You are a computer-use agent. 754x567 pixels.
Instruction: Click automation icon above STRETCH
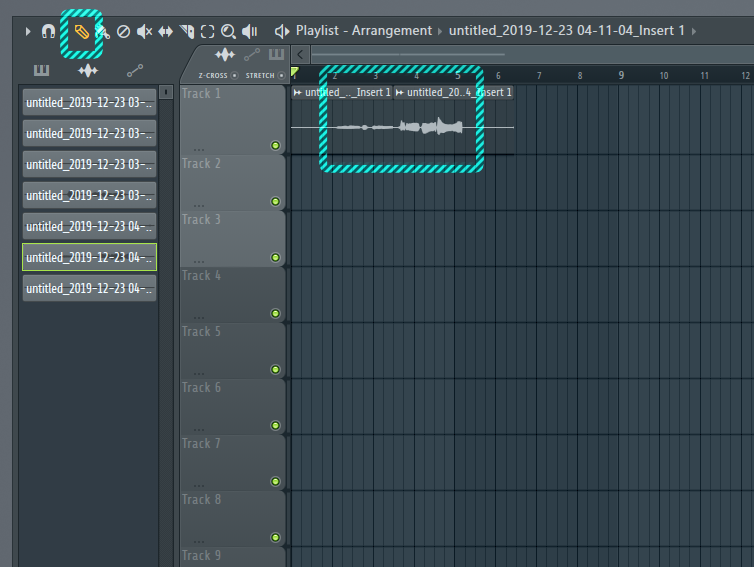pos(252,55)
